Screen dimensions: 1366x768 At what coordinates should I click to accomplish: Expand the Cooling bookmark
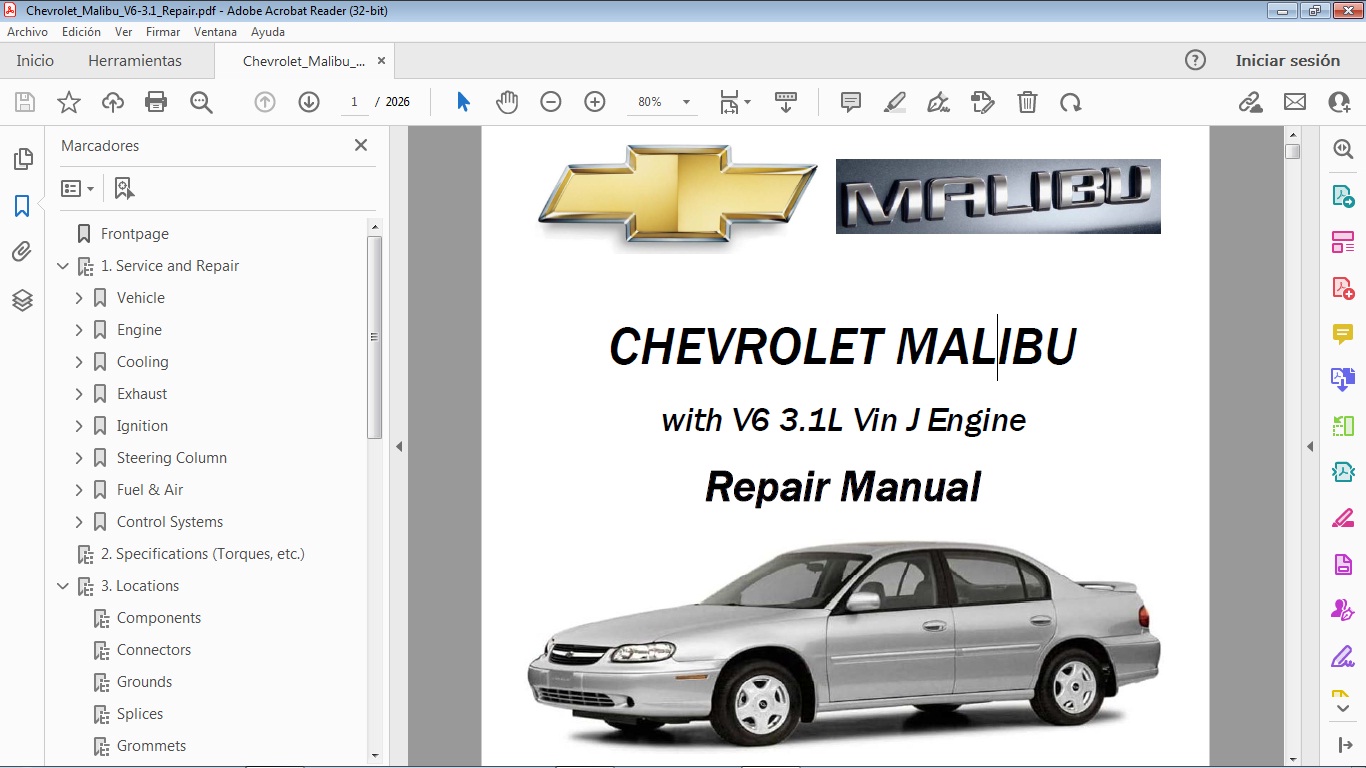(79, 362)
